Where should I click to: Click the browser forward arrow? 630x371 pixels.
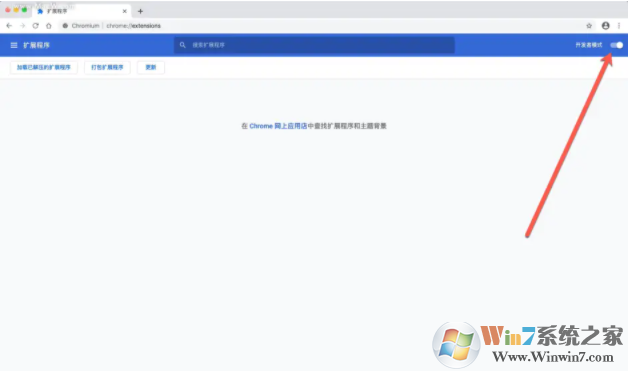coord(22,26)
